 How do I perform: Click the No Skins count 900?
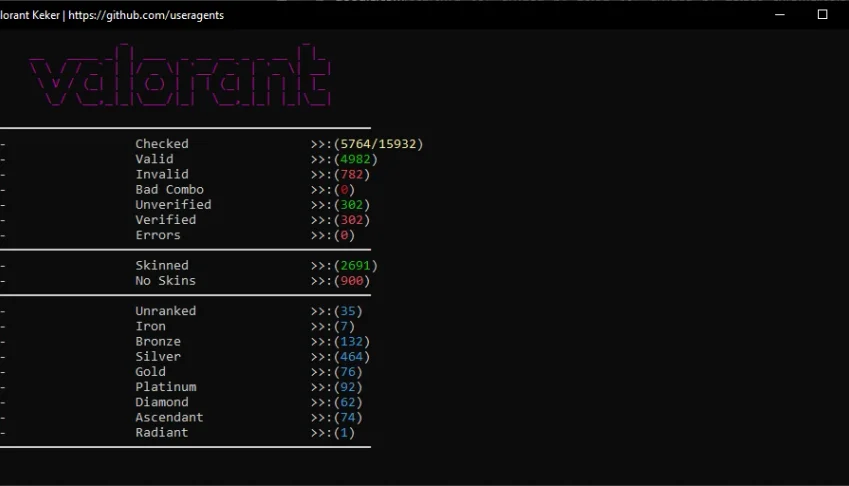351,280
